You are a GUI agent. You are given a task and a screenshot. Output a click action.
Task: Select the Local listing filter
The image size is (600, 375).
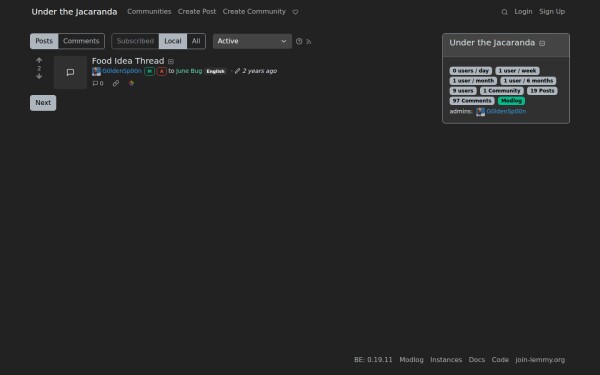point(173,41)
